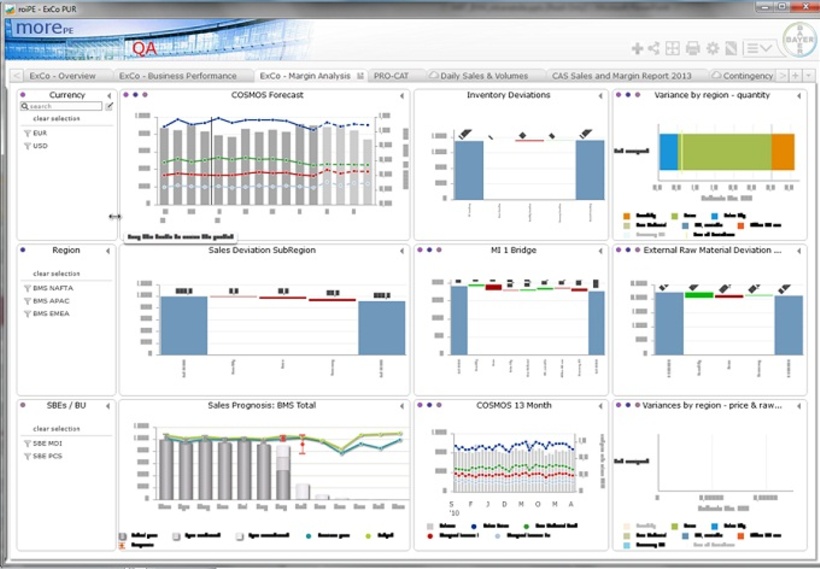The width and height of the screenshot is (820, 569).
Task: Click the purple dot in the Currency panel header
Action: [22, 95]
